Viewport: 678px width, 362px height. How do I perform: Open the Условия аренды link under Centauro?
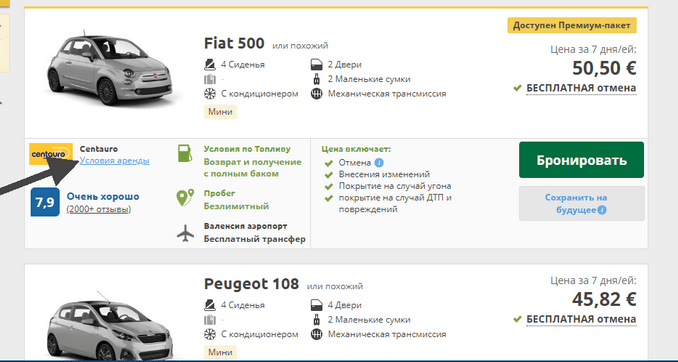[x=115, y=161]
